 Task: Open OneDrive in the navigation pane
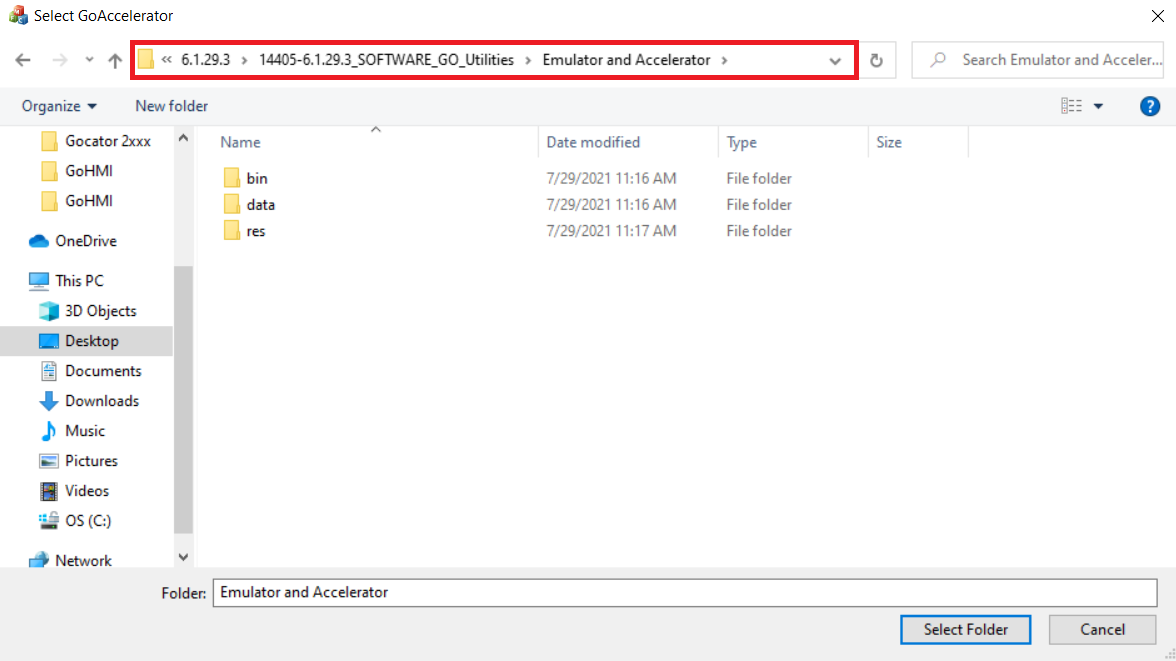(74, 241)
